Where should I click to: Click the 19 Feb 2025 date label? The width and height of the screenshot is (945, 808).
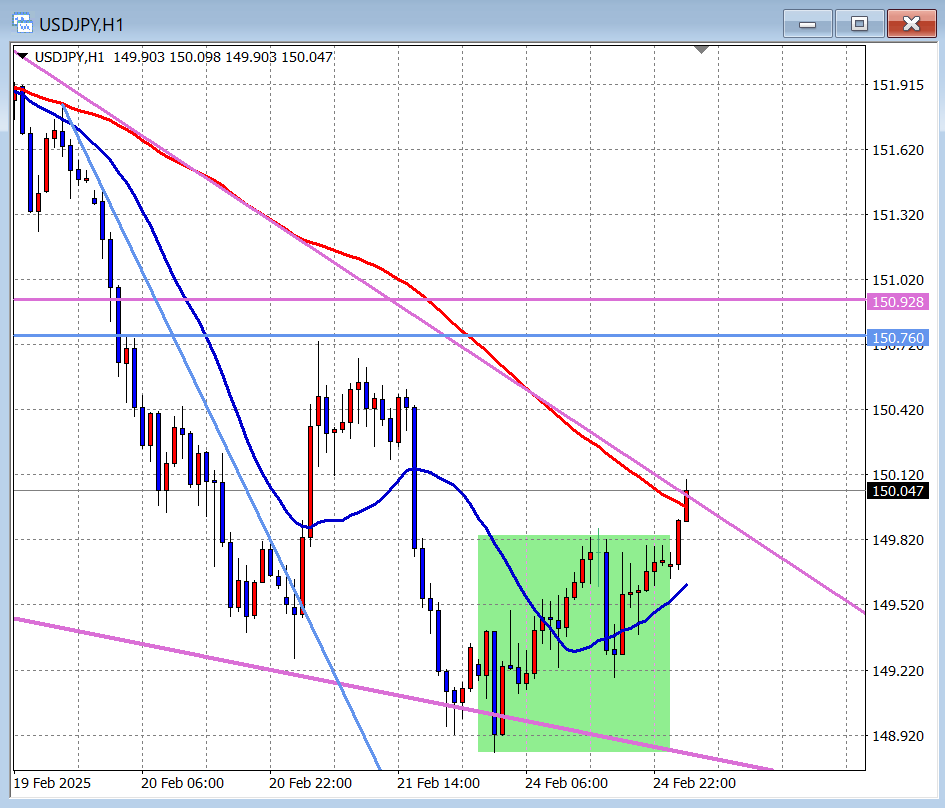[55, 783]
